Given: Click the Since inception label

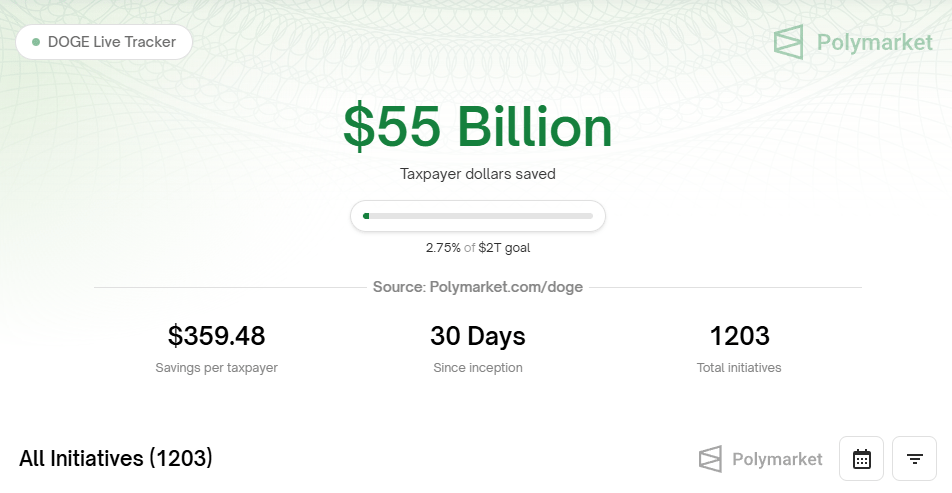Looking at the screenshot, I should coord(478,368).
